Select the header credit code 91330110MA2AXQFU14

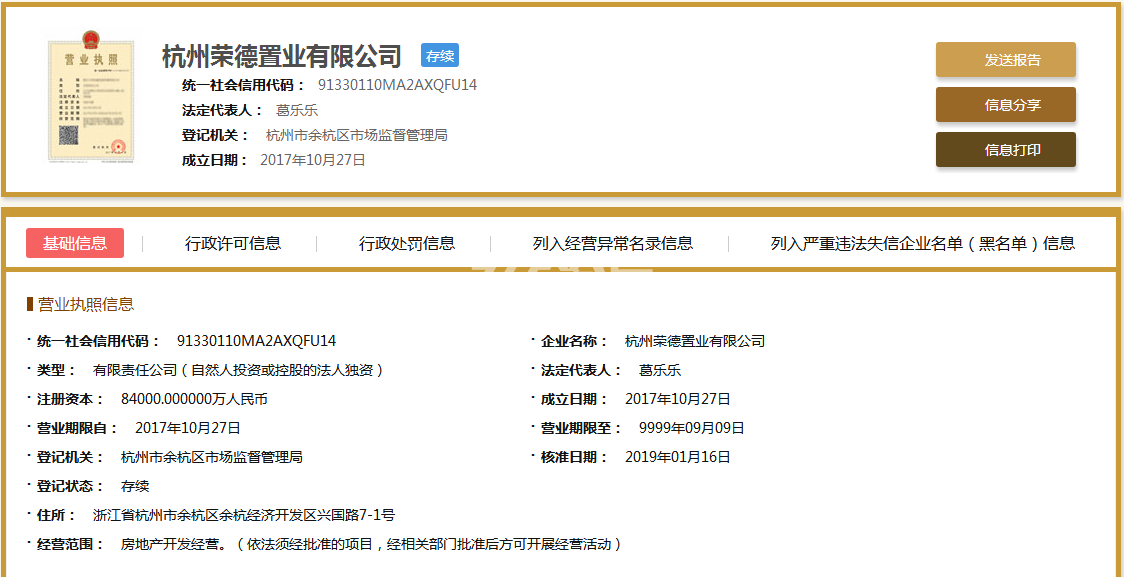point(397,85)
